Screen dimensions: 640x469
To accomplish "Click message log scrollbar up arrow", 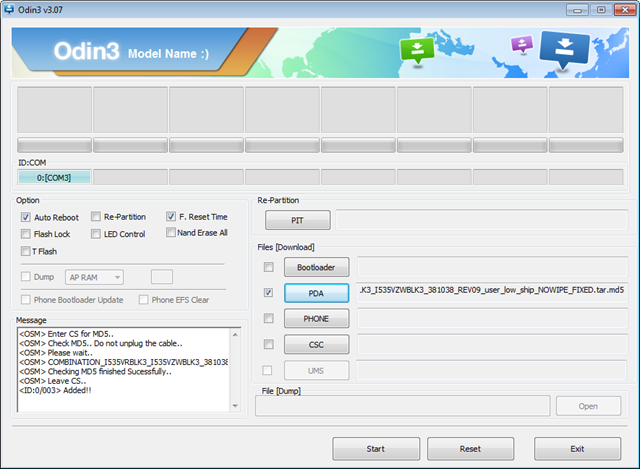I will pos(235,335).
